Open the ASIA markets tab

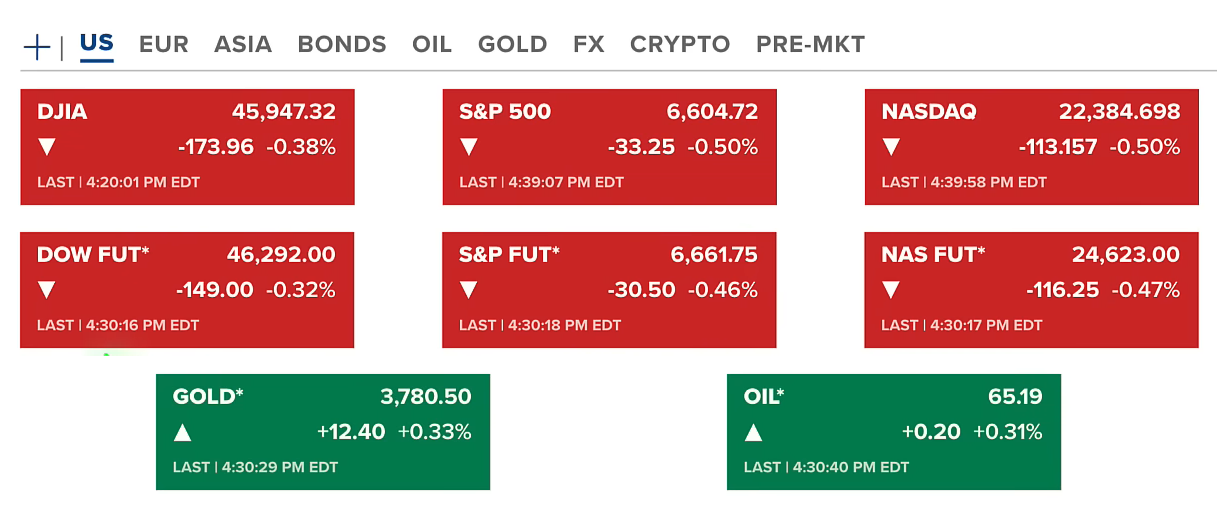pos(242,45)
